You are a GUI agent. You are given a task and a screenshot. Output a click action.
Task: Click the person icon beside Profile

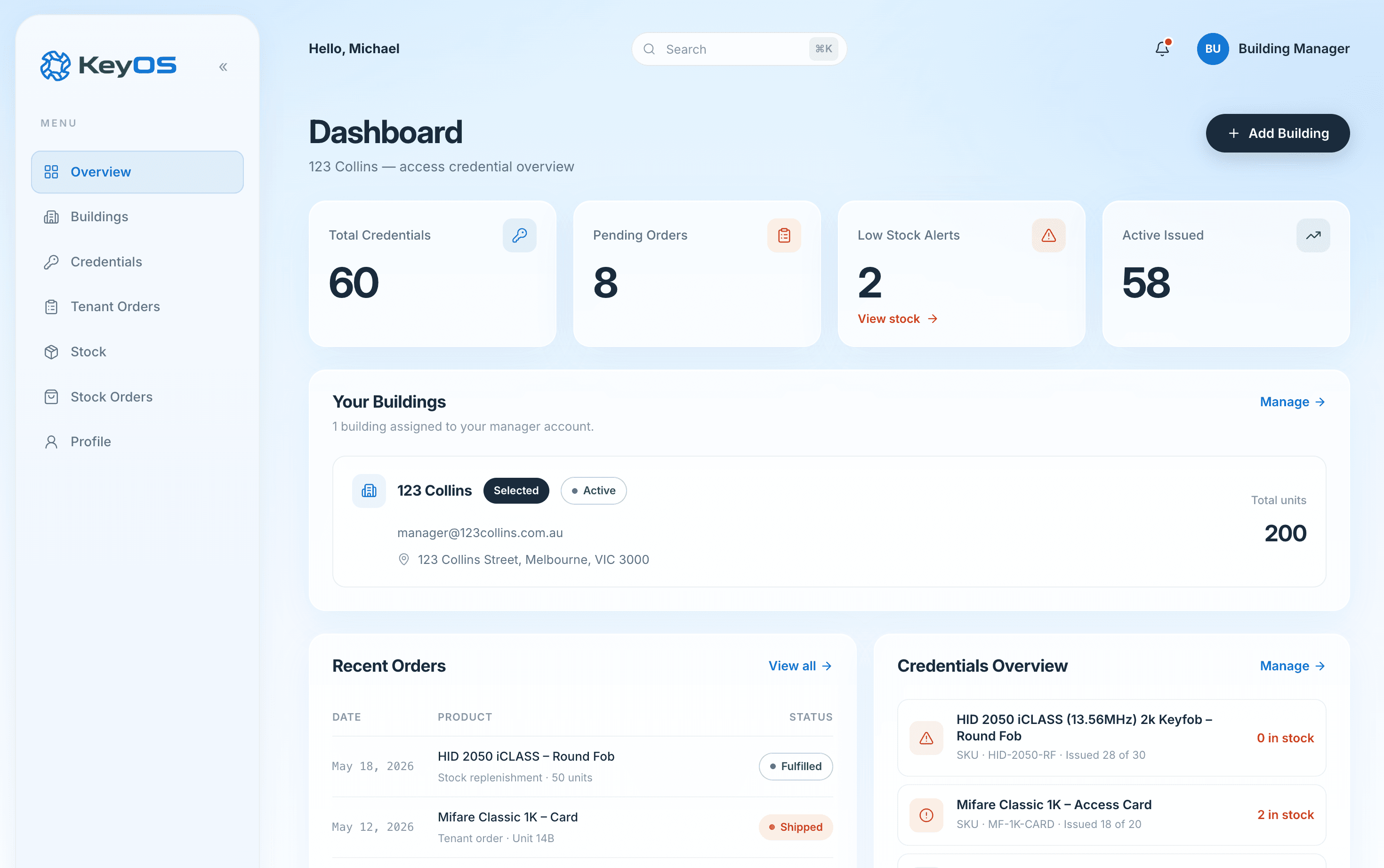[x=51, y=442]
